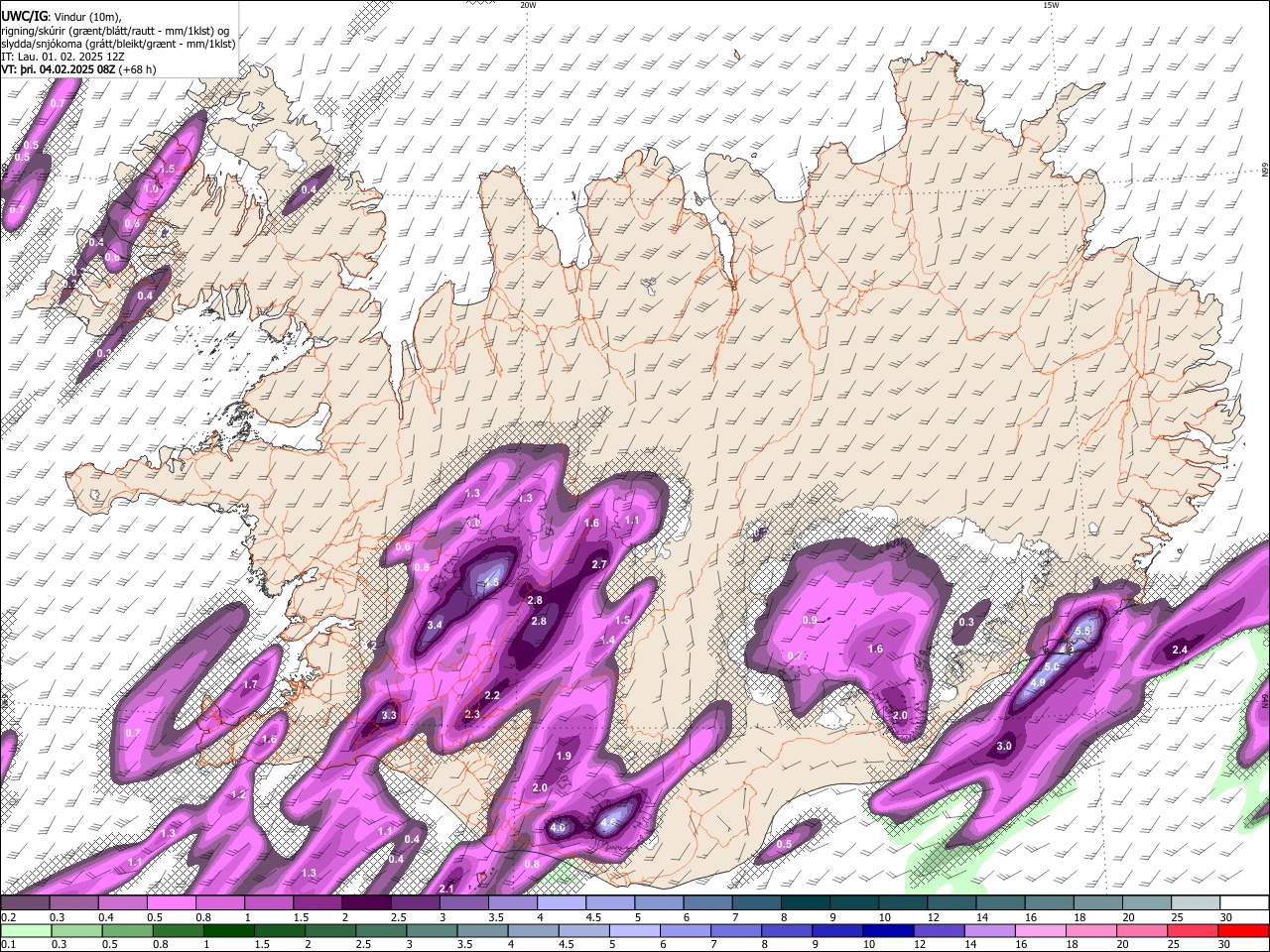Image resolution: width=1270 pixels, height=952 pixels.
Task: Click the 5.5 precipitation value on the map
Action: coord(1082,631)
